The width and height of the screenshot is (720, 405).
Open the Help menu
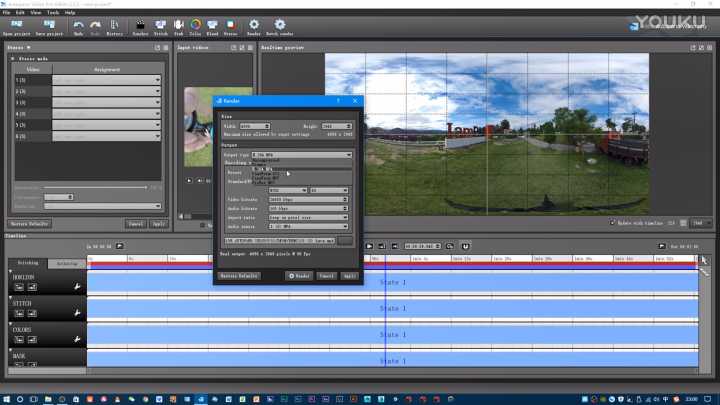tap(70, 12)
